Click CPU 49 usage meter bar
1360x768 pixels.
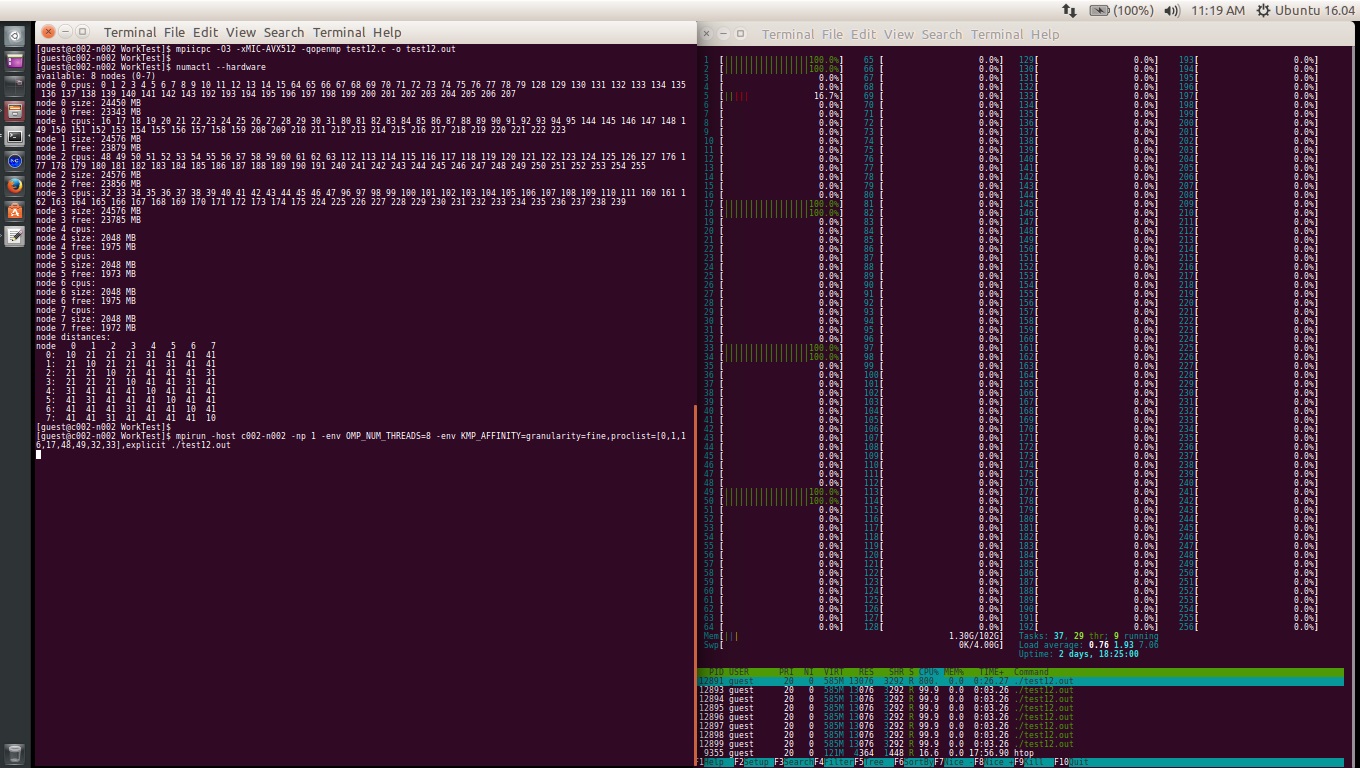coord(781,492)
